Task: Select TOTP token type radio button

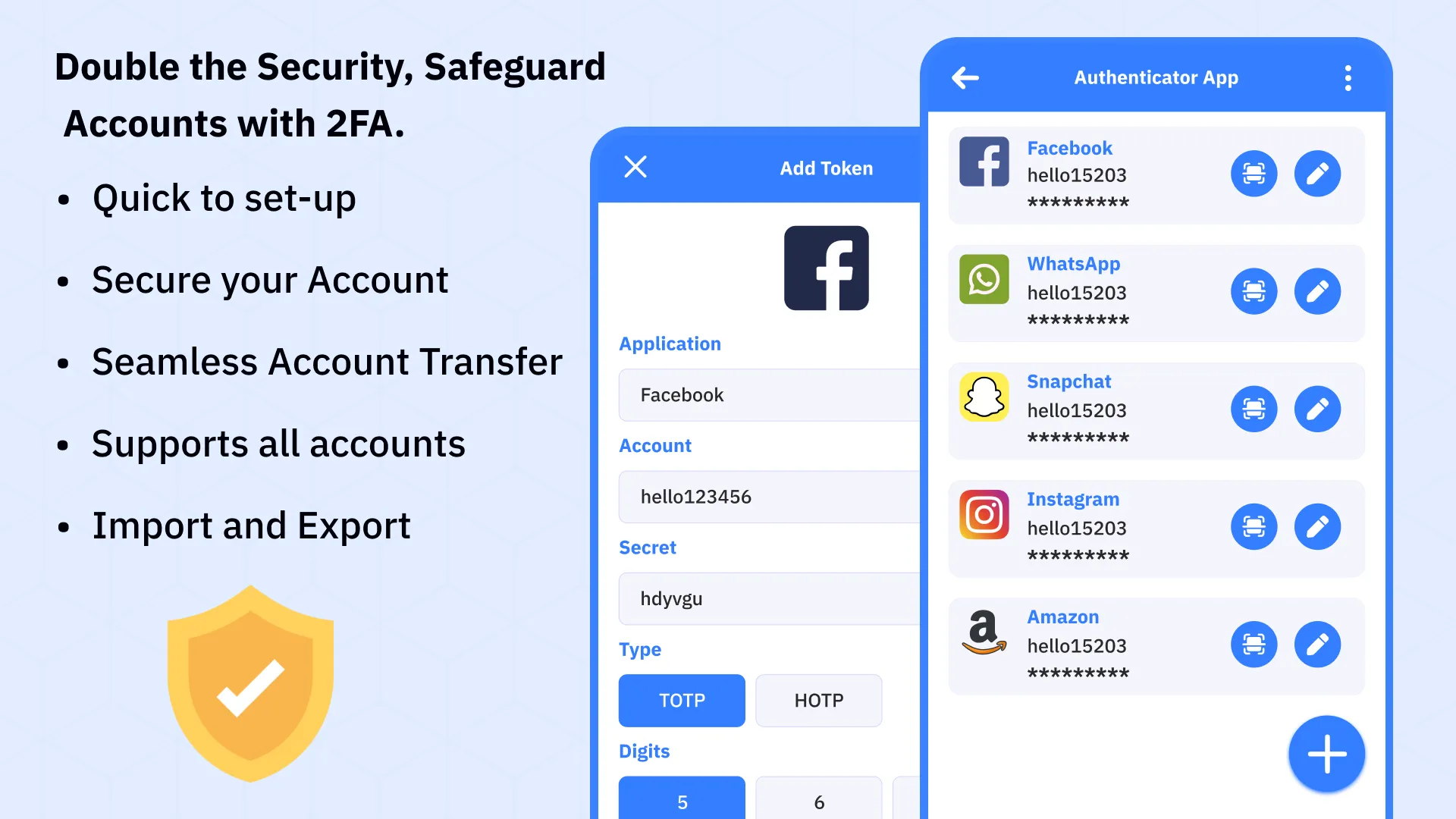Action: (682, 700)
